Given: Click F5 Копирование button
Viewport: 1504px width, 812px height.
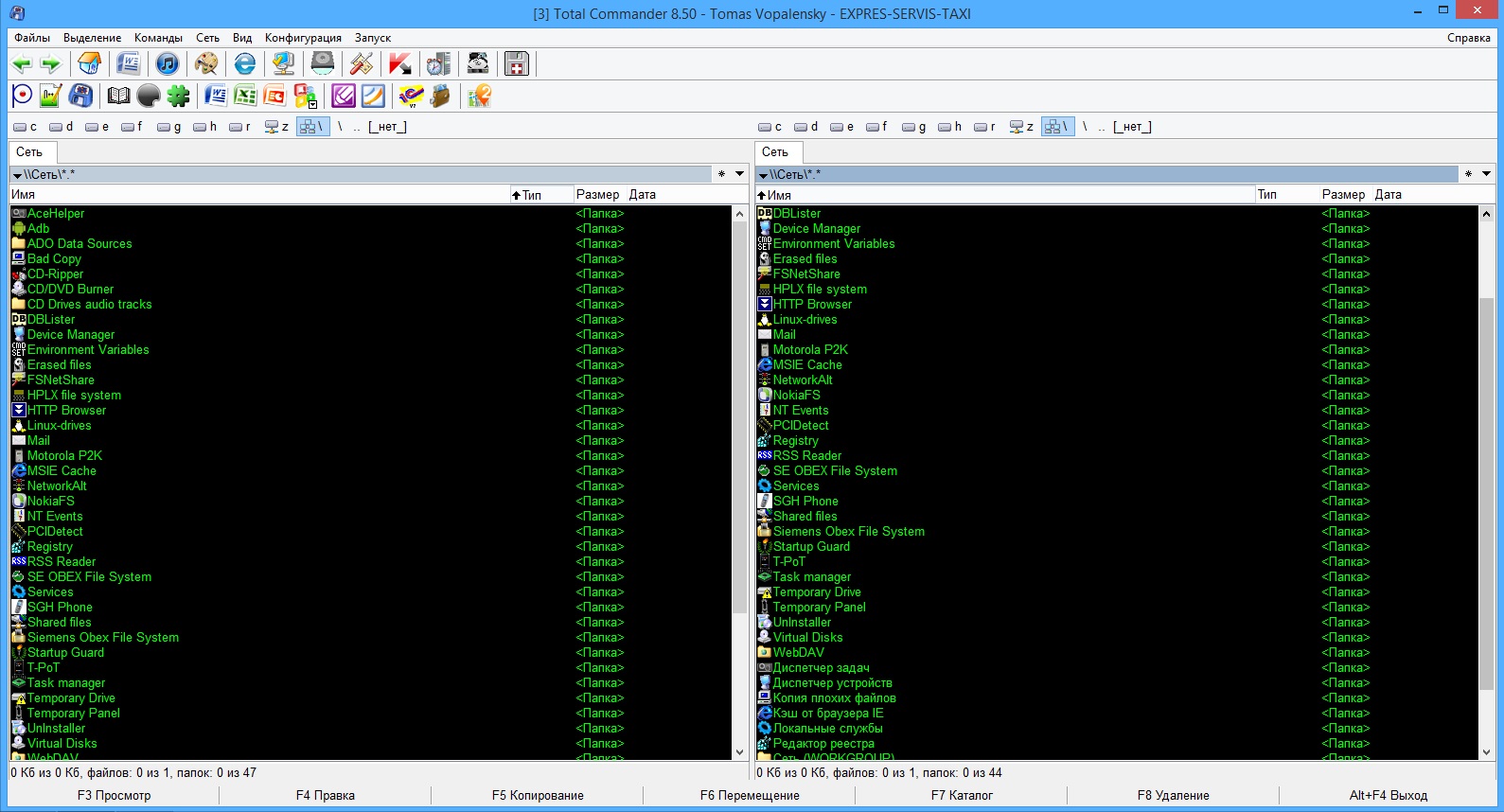Looking at the screenshot, I should click(538, 795).
